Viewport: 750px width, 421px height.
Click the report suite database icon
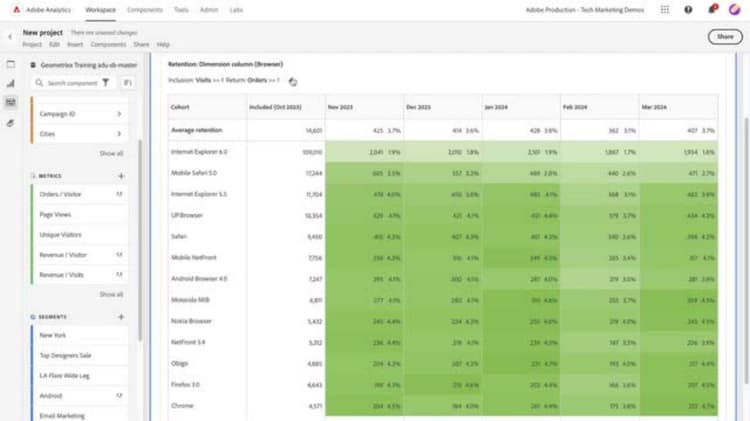pyautogui.click(x=33, y=65)
